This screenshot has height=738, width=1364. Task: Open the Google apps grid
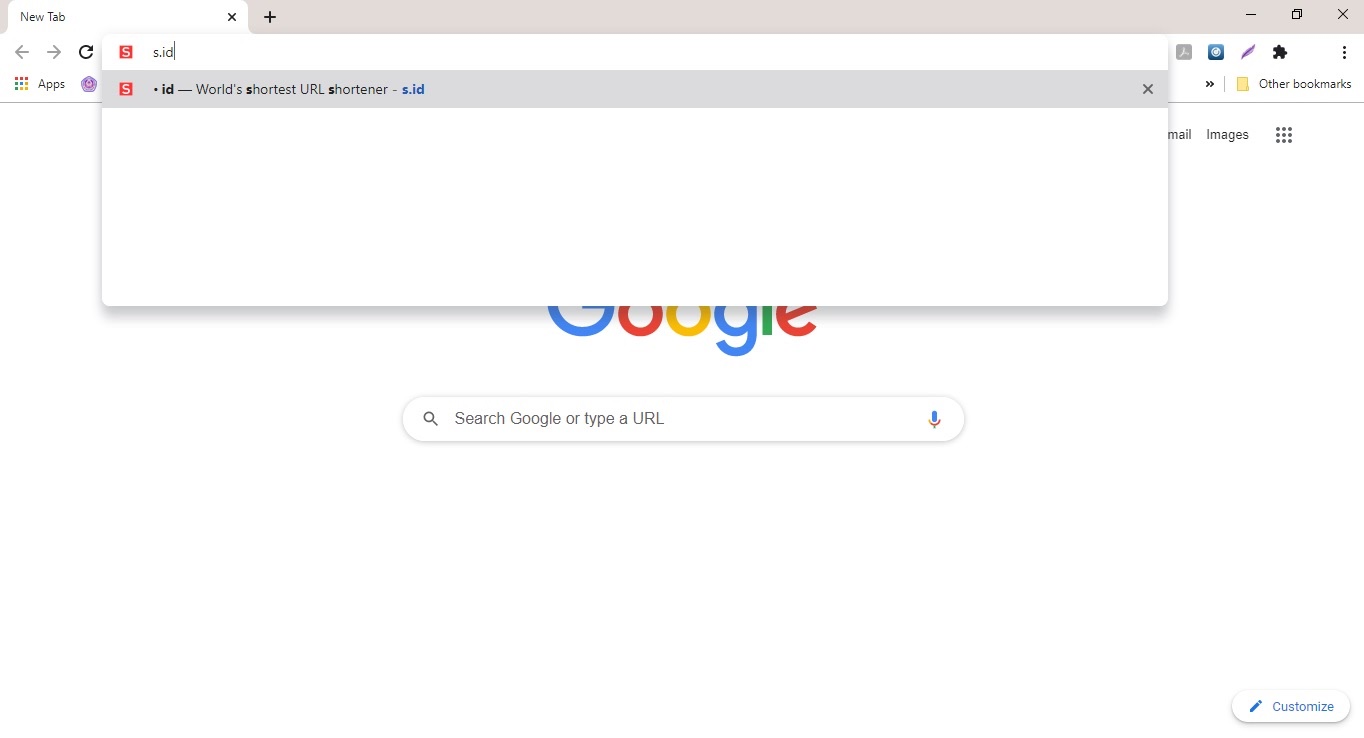coord(1284,135)
